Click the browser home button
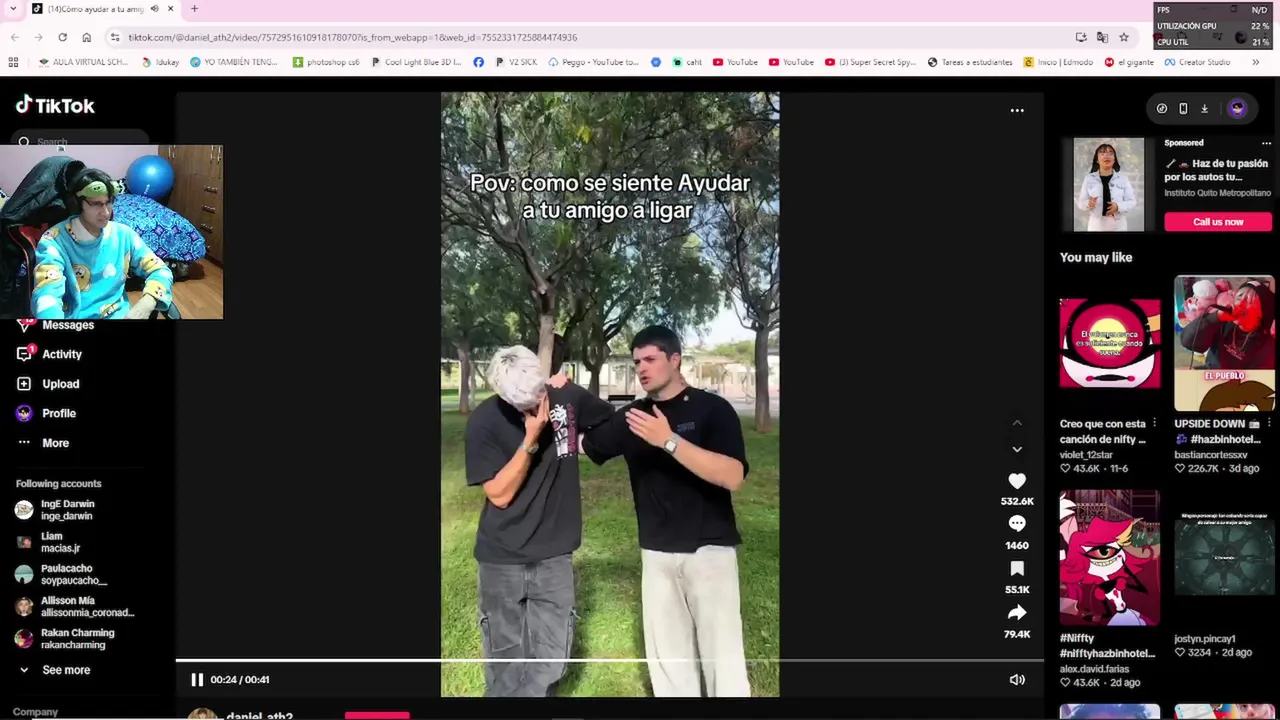This screenshot has width=1280, height=720. pos(87,37)
